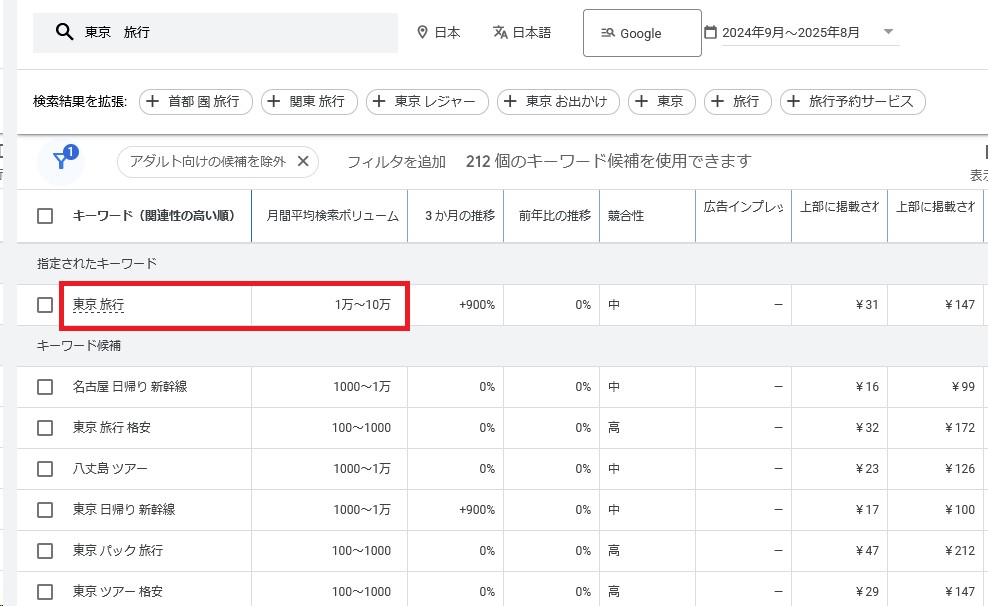Remove the アダルト向けの候補を除外 filter chip
The width and height of the screenshot is (988, 606).
[303, 161]
